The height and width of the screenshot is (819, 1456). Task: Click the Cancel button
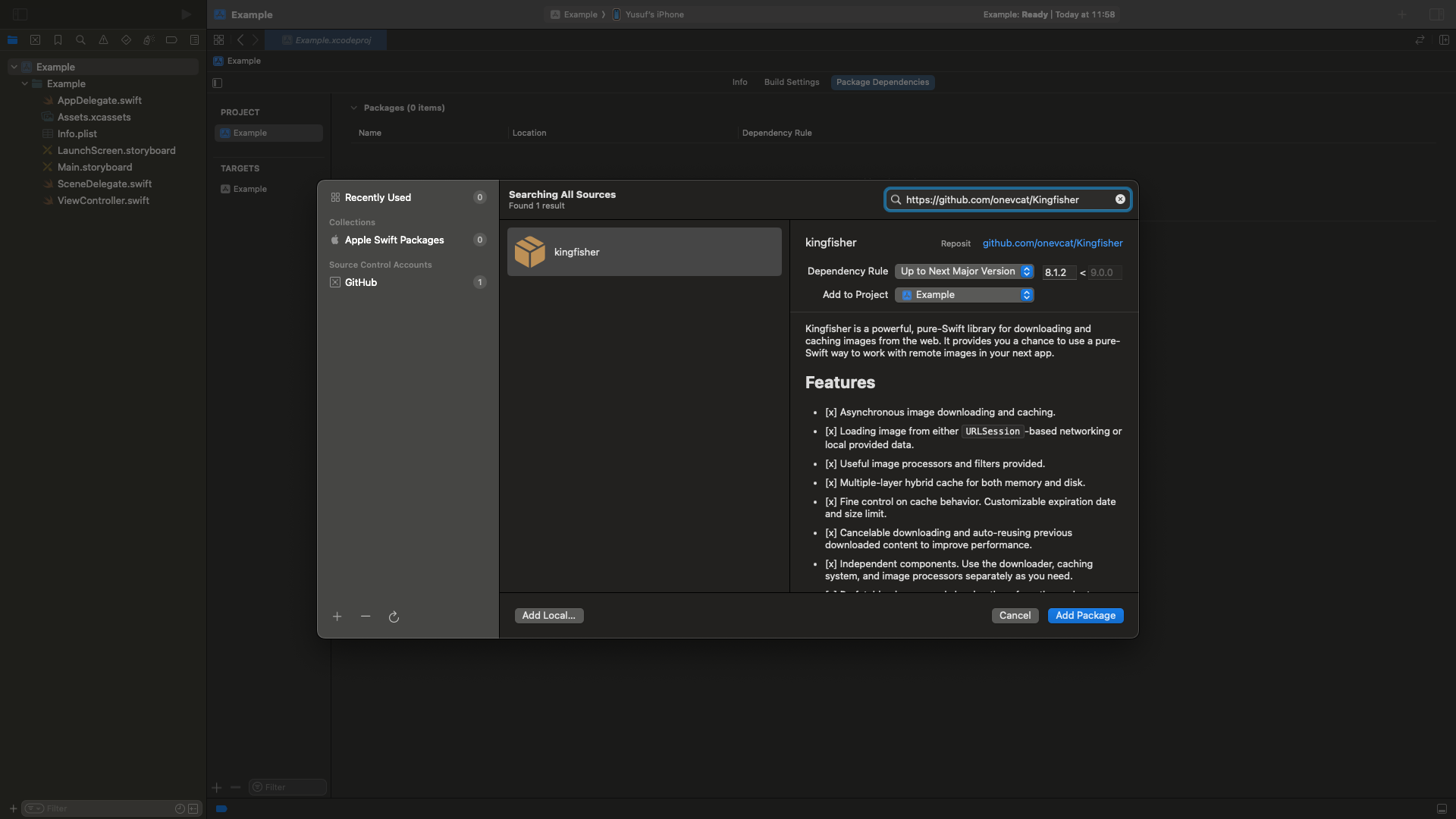pos(1015,616)
